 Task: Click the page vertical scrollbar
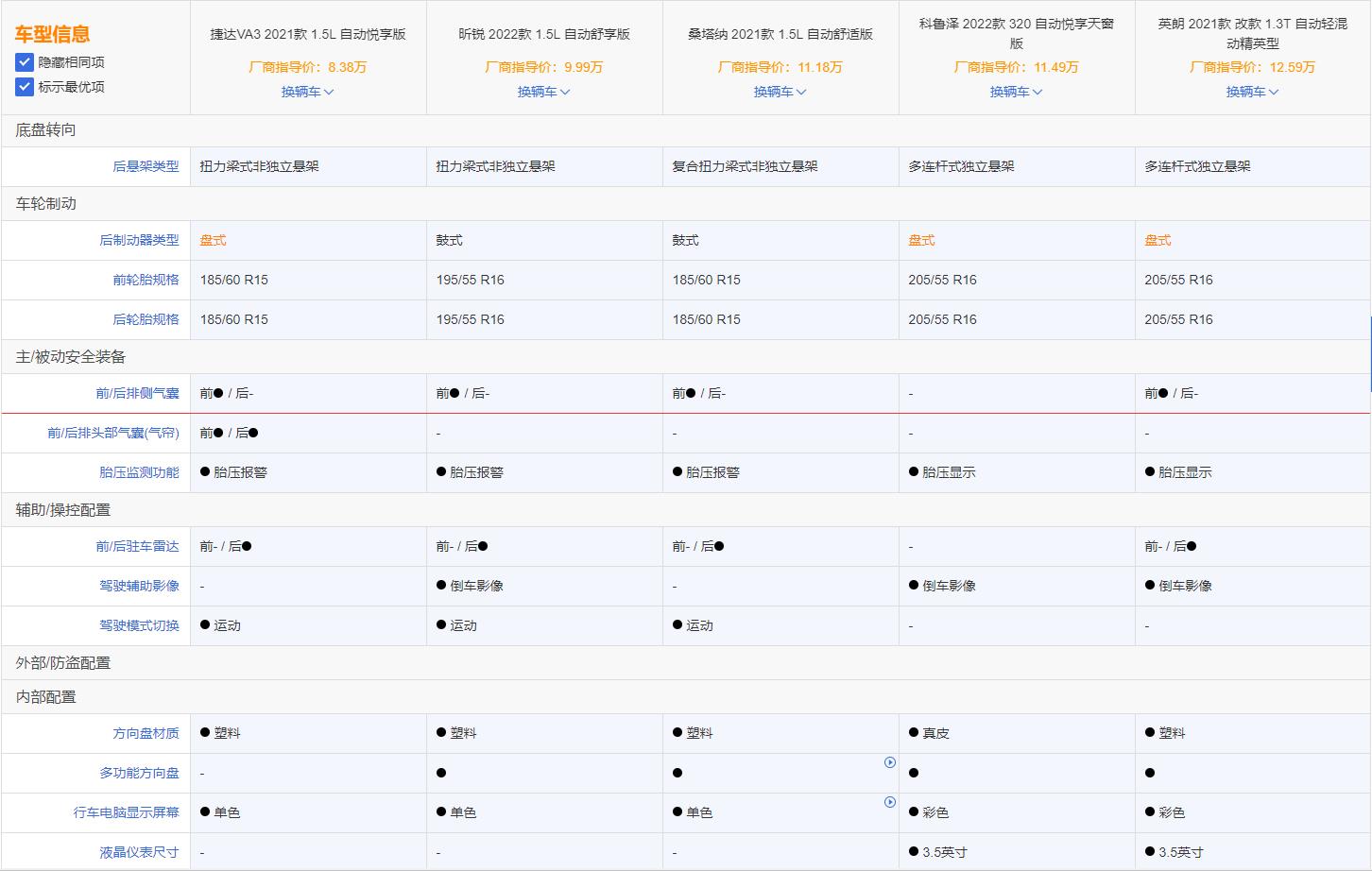(x=1370, y=354)
